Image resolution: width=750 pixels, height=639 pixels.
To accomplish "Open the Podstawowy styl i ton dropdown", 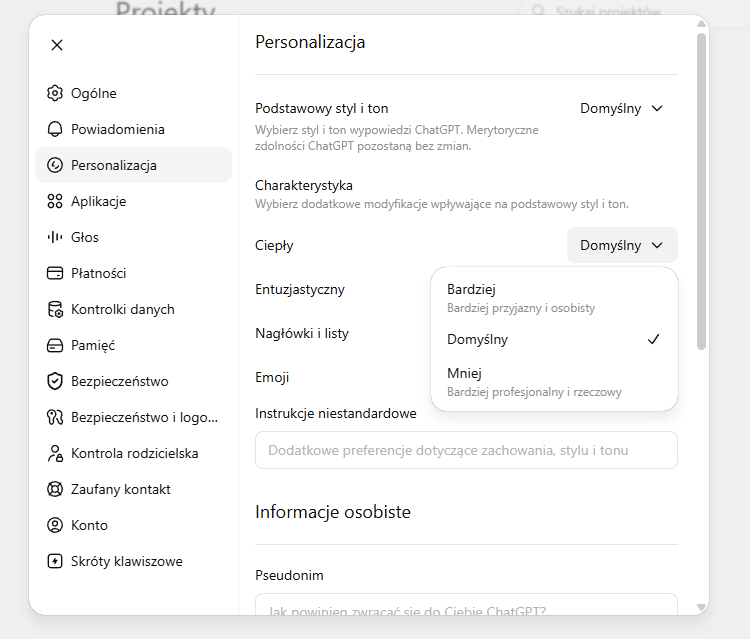I will point(621,109).
